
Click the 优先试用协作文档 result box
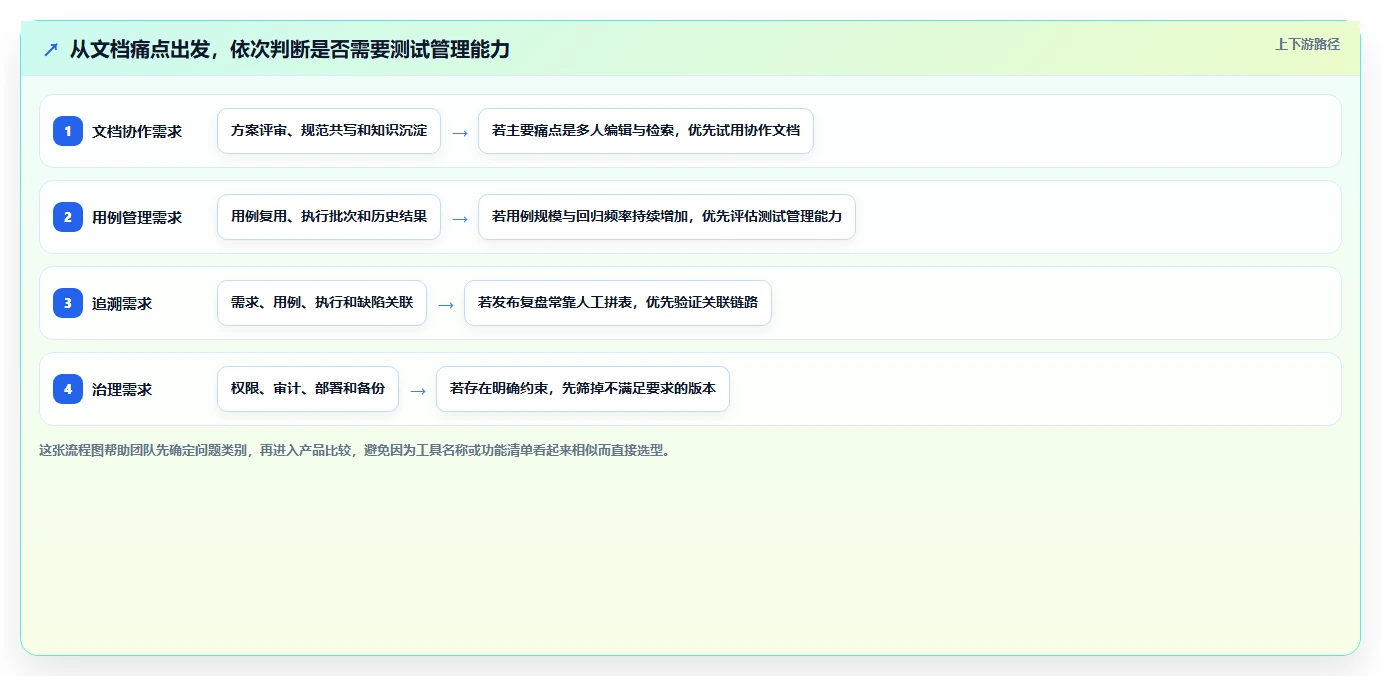[646, 131]
